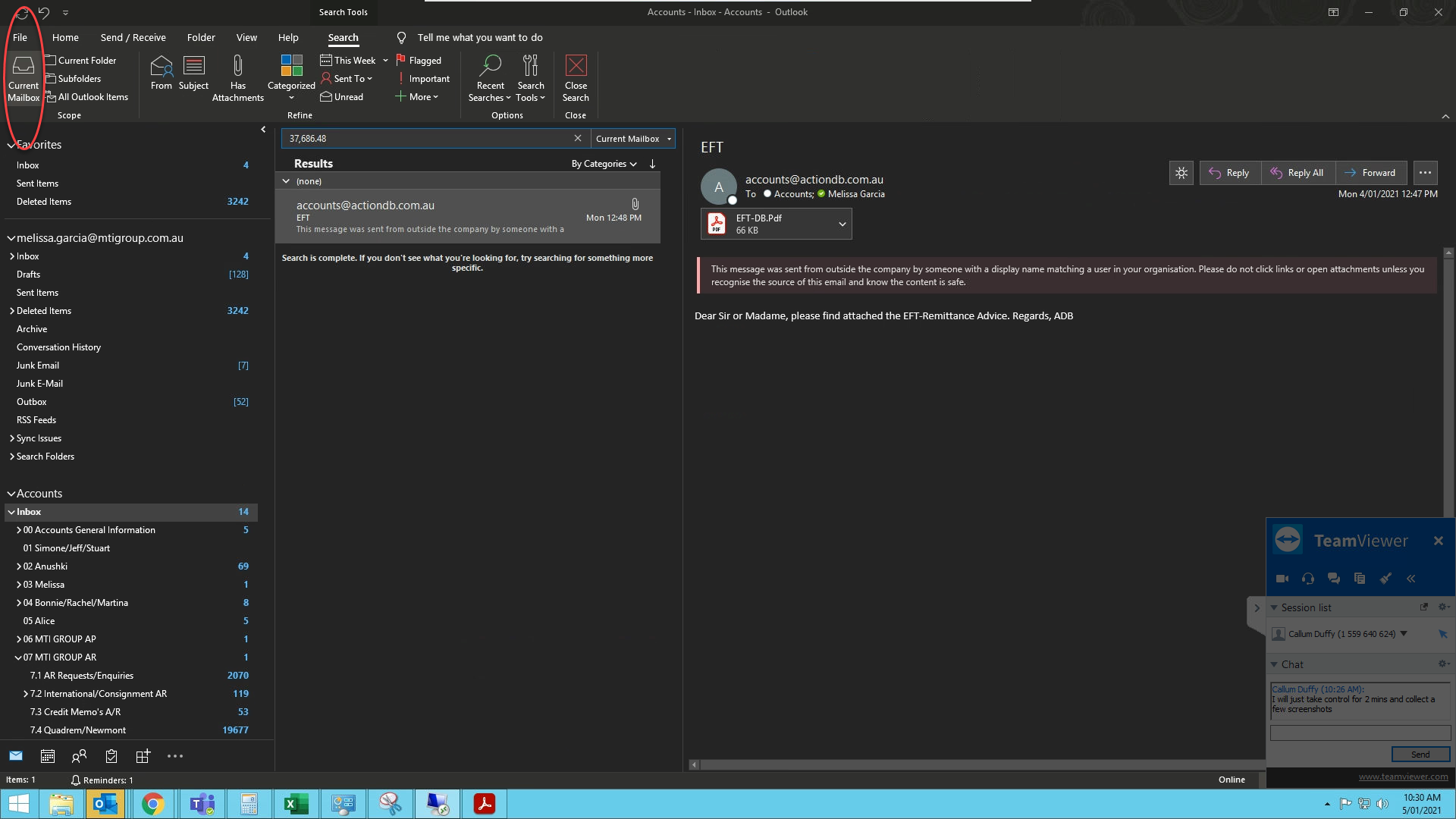Screen dimensions: 1456x819
Task: Click the Reply All button
Action: pyautogui.click(x=1298, y=173)
